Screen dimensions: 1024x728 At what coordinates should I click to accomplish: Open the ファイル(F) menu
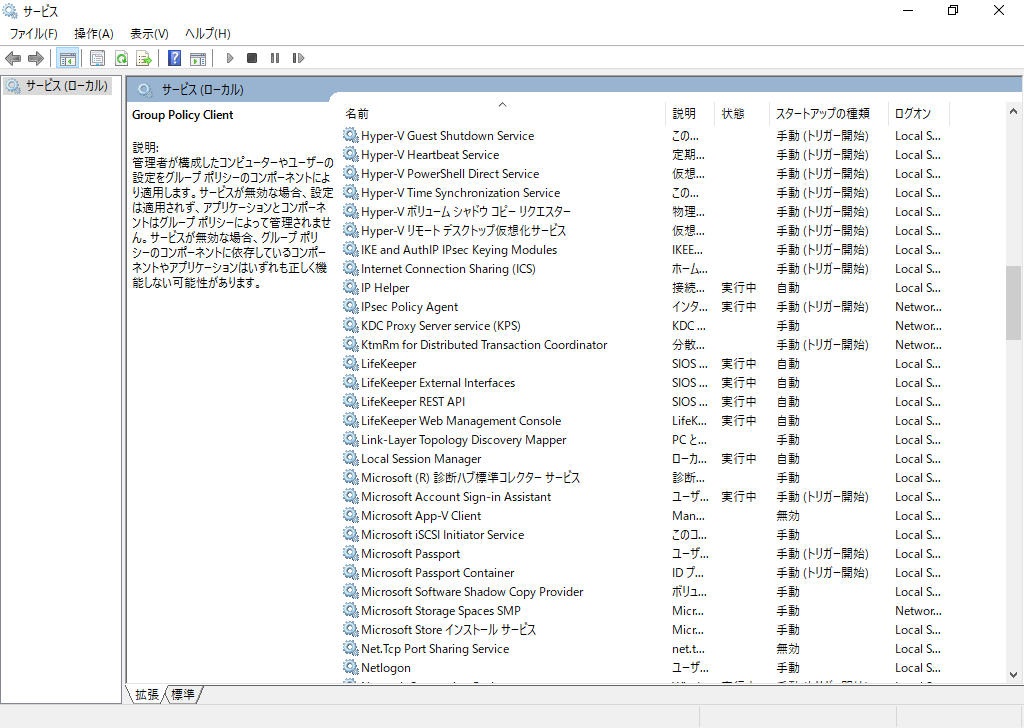point(33,33)
